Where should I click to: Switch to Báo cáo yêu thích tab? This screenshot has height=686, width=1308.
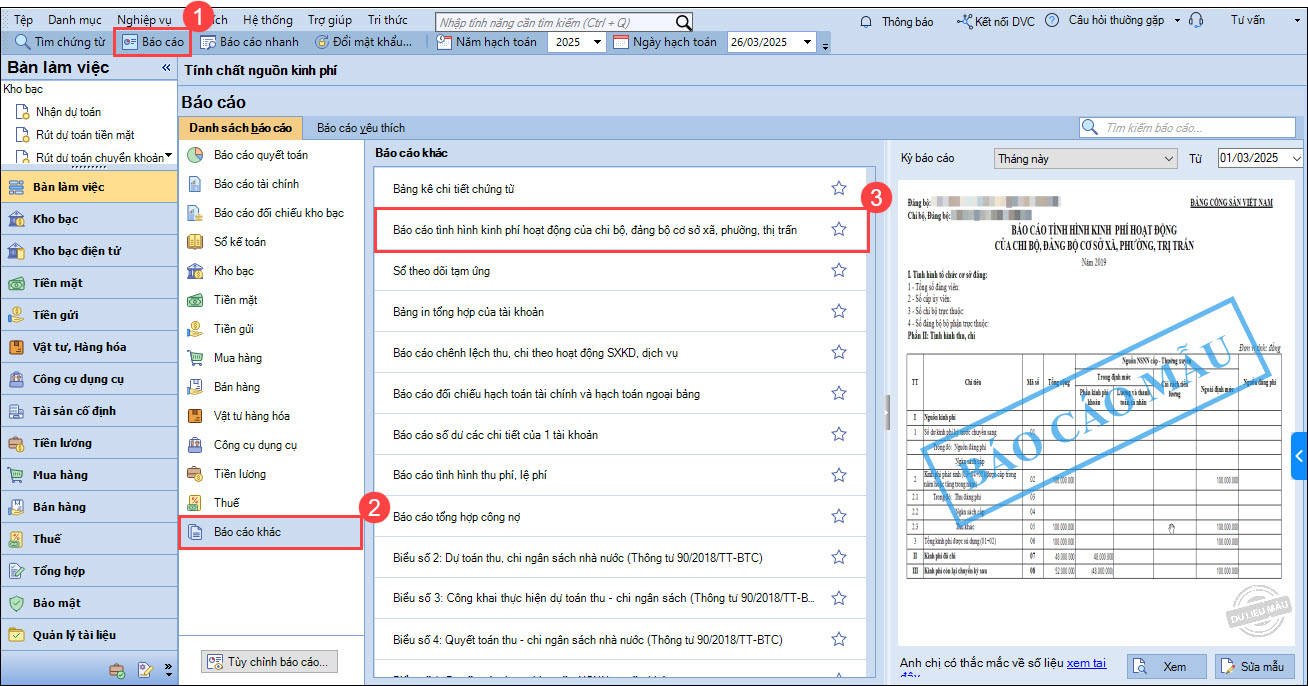360,128
